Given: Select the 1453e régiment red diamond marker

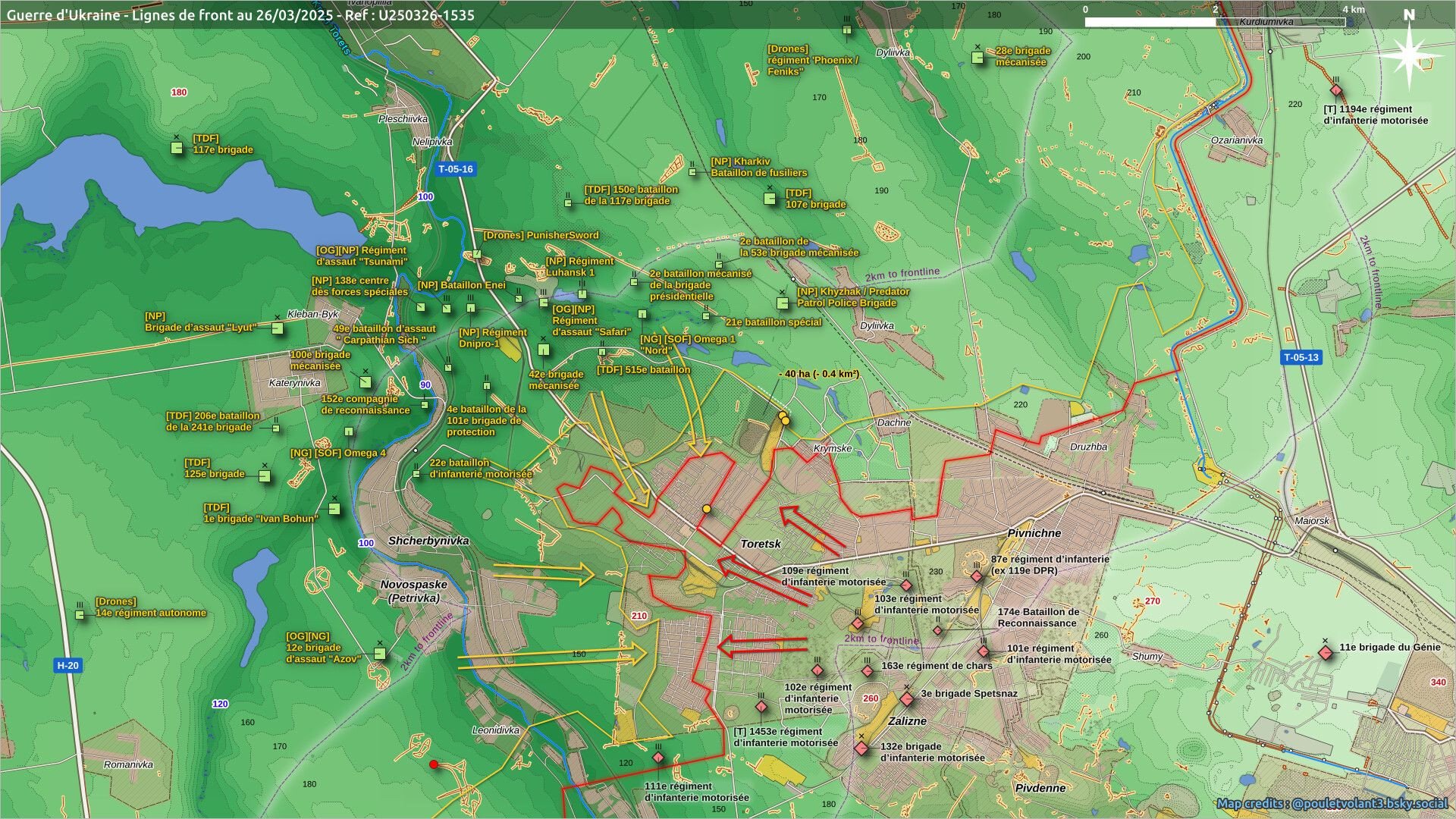Looking at the screenshot, I should [761, 707].
